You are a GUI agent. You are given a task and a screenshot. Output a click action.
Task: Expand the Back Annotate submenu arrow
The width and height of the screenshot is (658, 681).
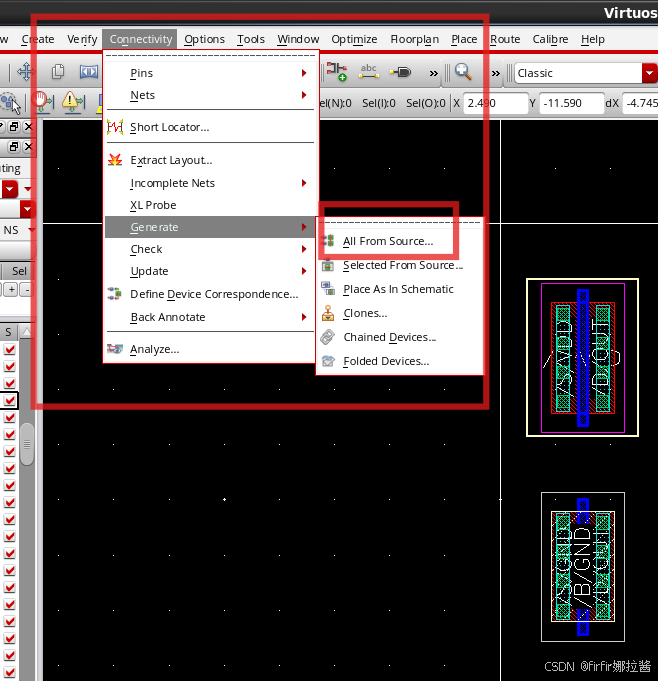pos(304,317)
